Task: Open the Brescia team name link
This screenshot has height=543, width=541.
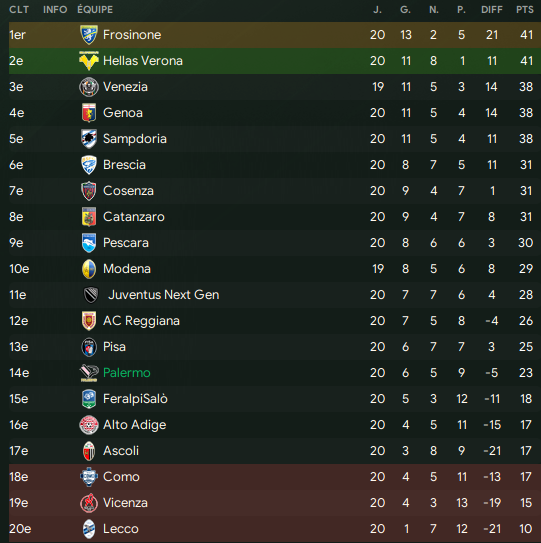Action: click(x=124, y=165)
